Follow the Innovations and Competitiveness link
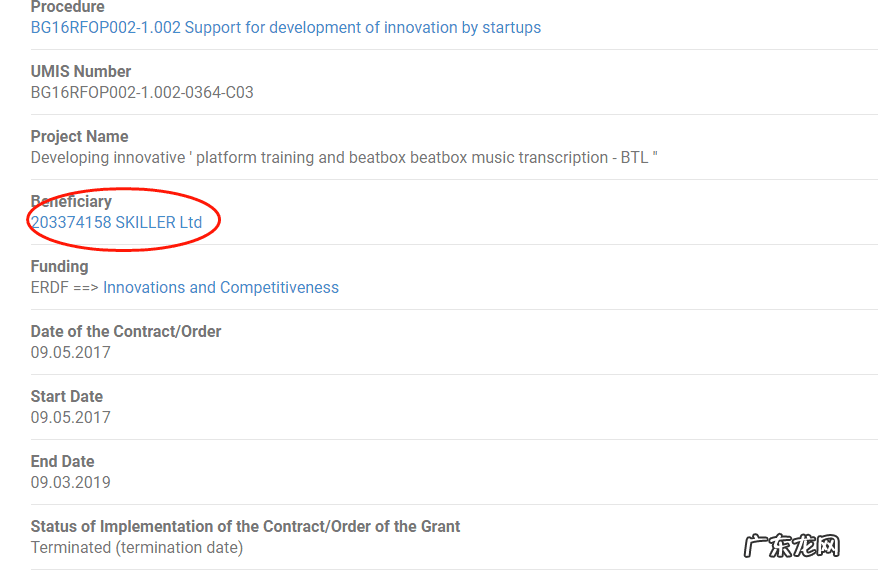The height and width of the screenshot is (575, 878). click(x=221, y=288)
